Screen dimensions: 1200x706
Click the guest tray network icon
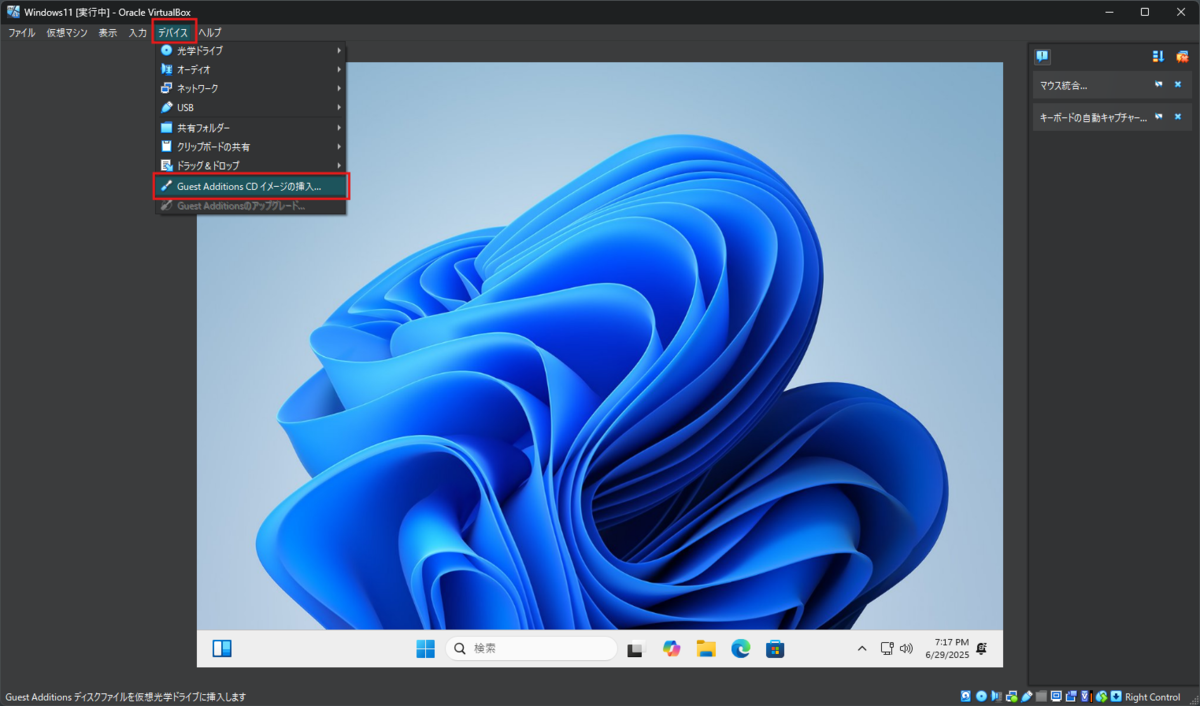point(886,649)
